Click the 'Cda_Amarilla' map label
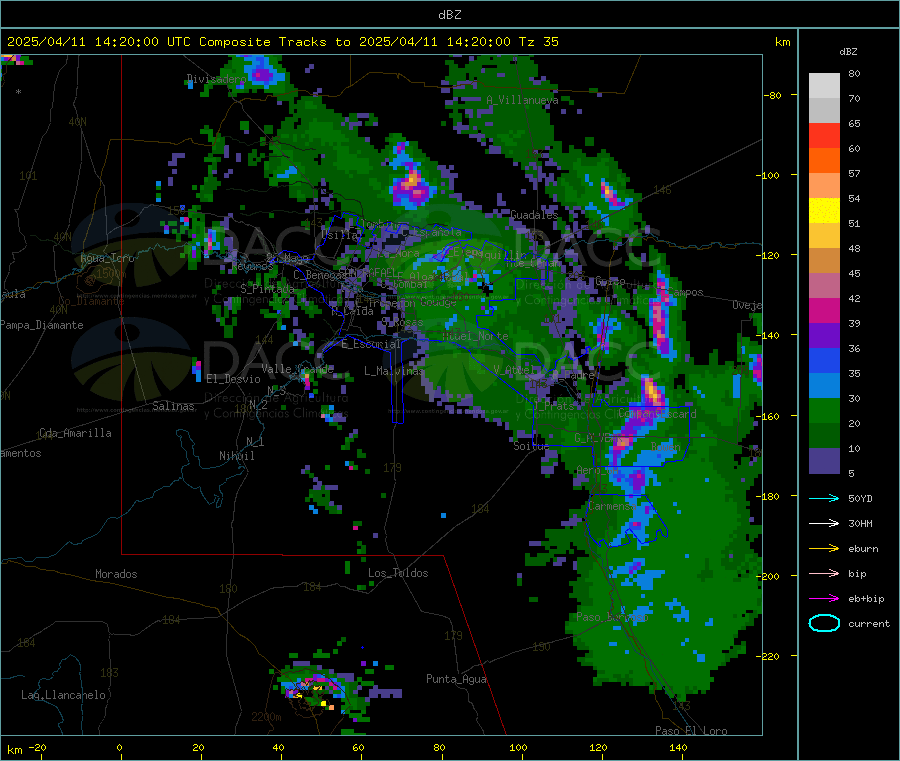 (75, 433)
